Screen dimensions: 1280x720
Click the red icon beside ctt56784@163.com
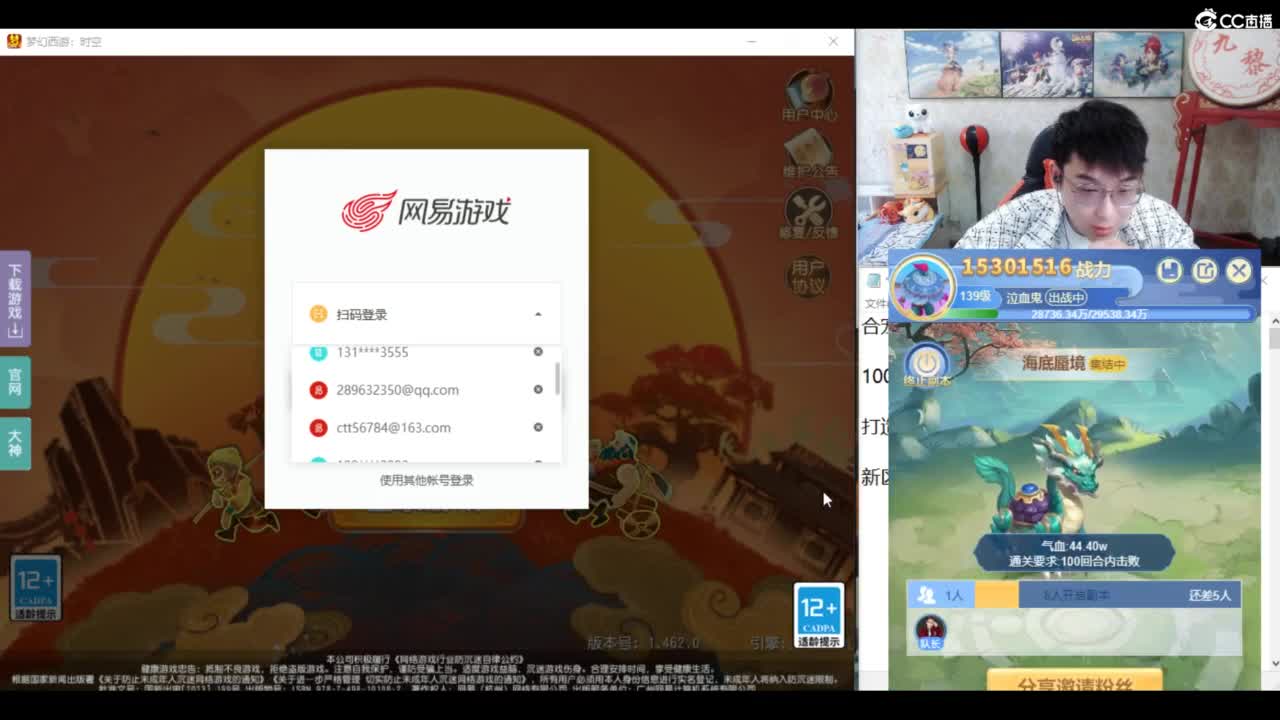click(x=318, y=428)
